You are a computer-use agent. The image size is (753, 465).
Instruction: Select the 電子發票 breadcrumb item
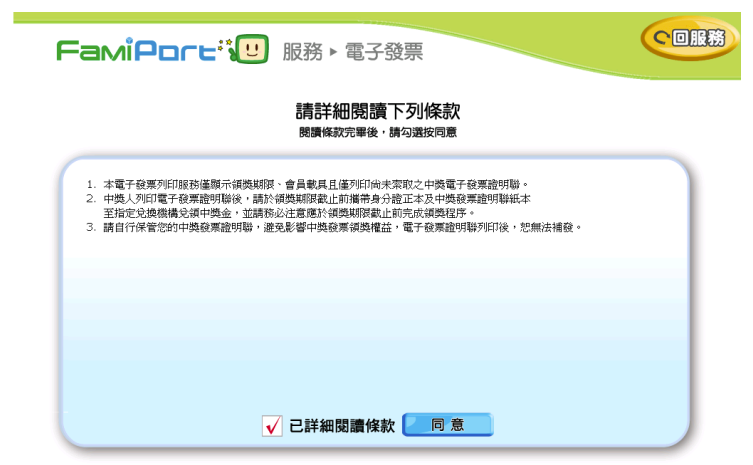[x=383, y=52]
